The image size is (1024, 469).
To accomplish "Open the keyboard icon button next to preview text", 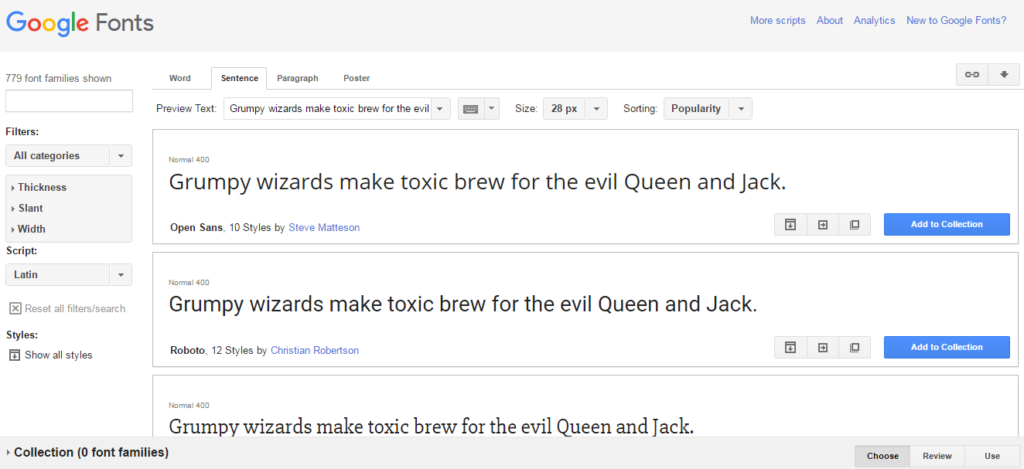I will pyautogui.click(x=471, y=109).
